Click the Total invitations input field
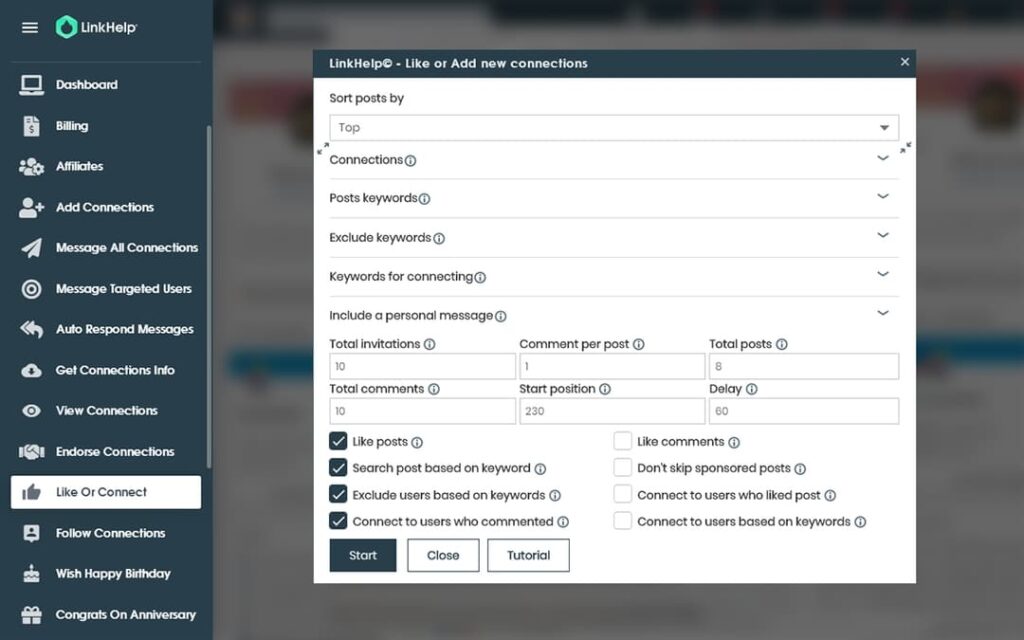This screenshot has height=640, width=1024. (x=423, y=366)
